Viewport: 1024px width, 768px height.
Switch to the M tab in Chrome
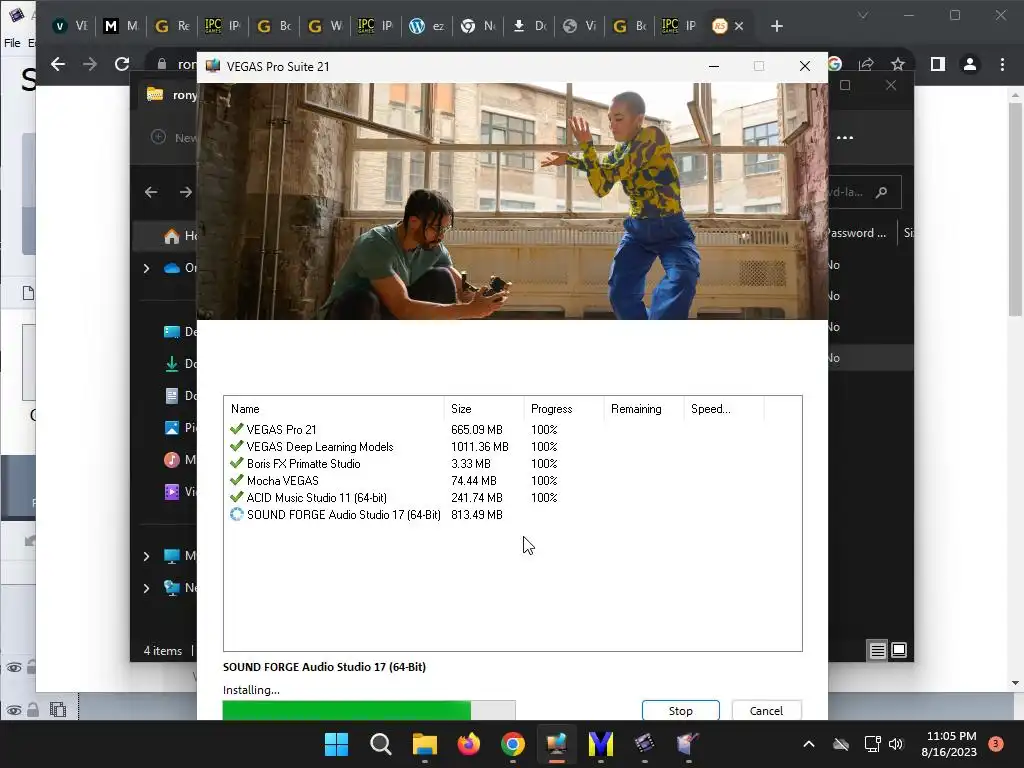(121, 26)
